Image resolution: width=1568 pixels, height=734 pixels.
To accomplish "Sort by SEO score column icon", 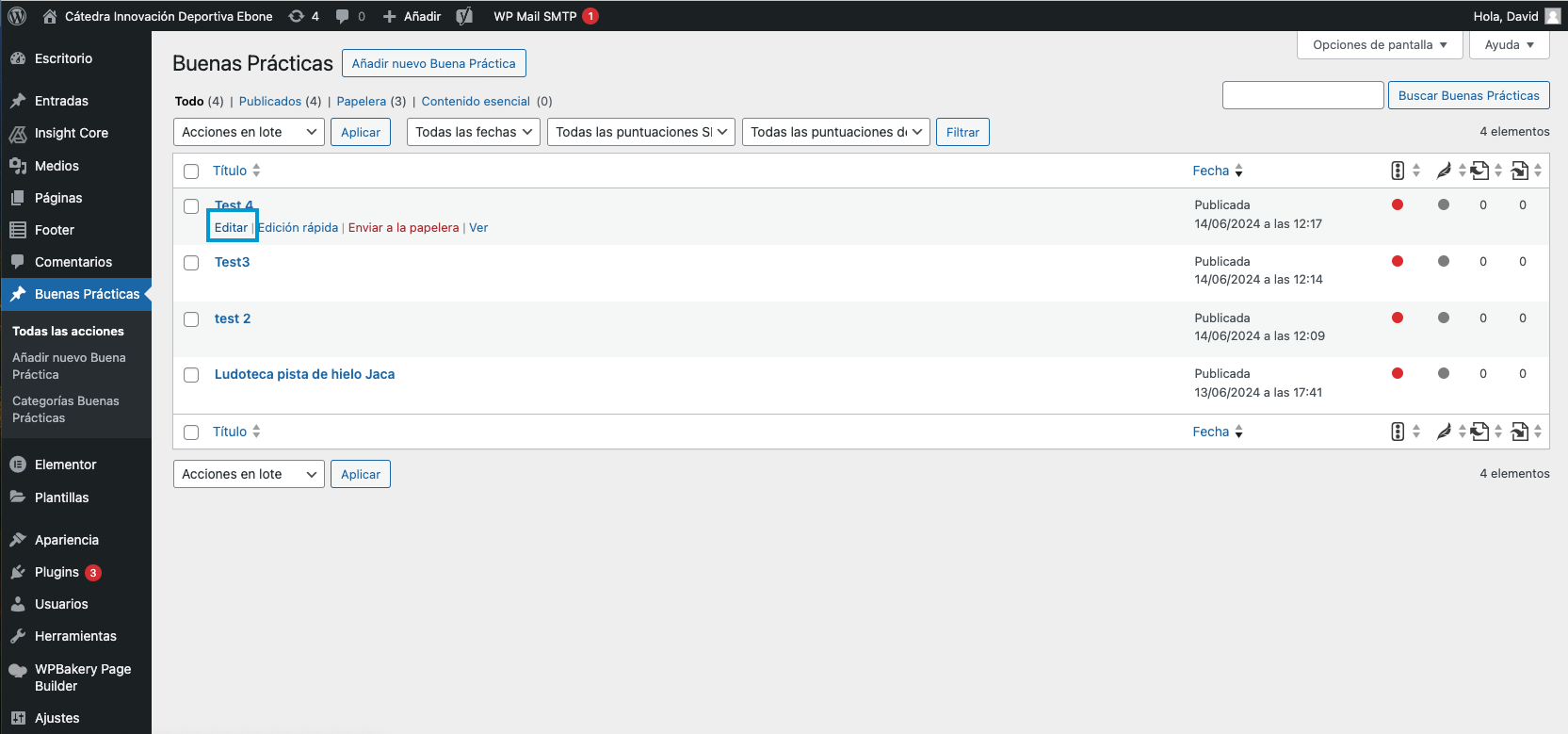I will coord(1398,171).
